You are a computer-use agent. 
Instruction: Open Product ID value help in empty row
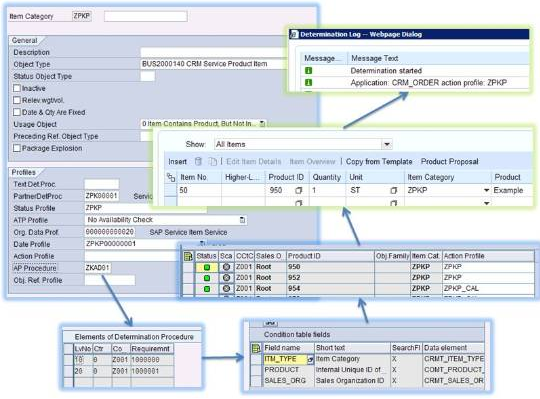point(299,203)
